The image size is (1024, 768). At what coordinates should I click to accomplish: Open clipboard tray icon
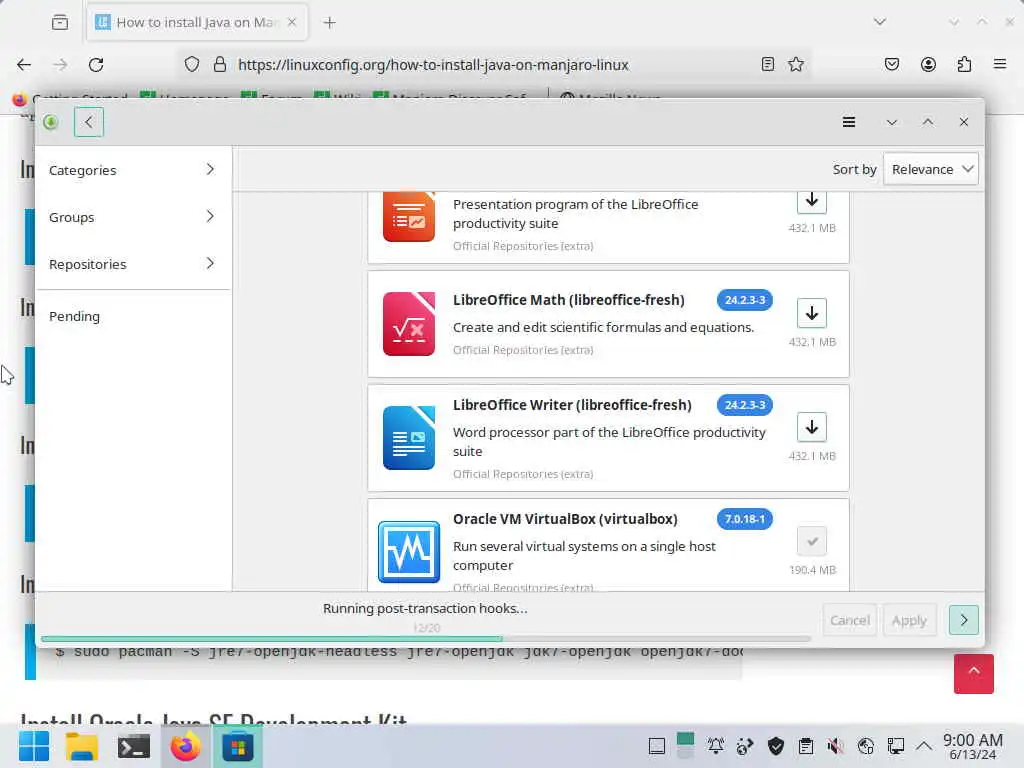click(806, 746)
